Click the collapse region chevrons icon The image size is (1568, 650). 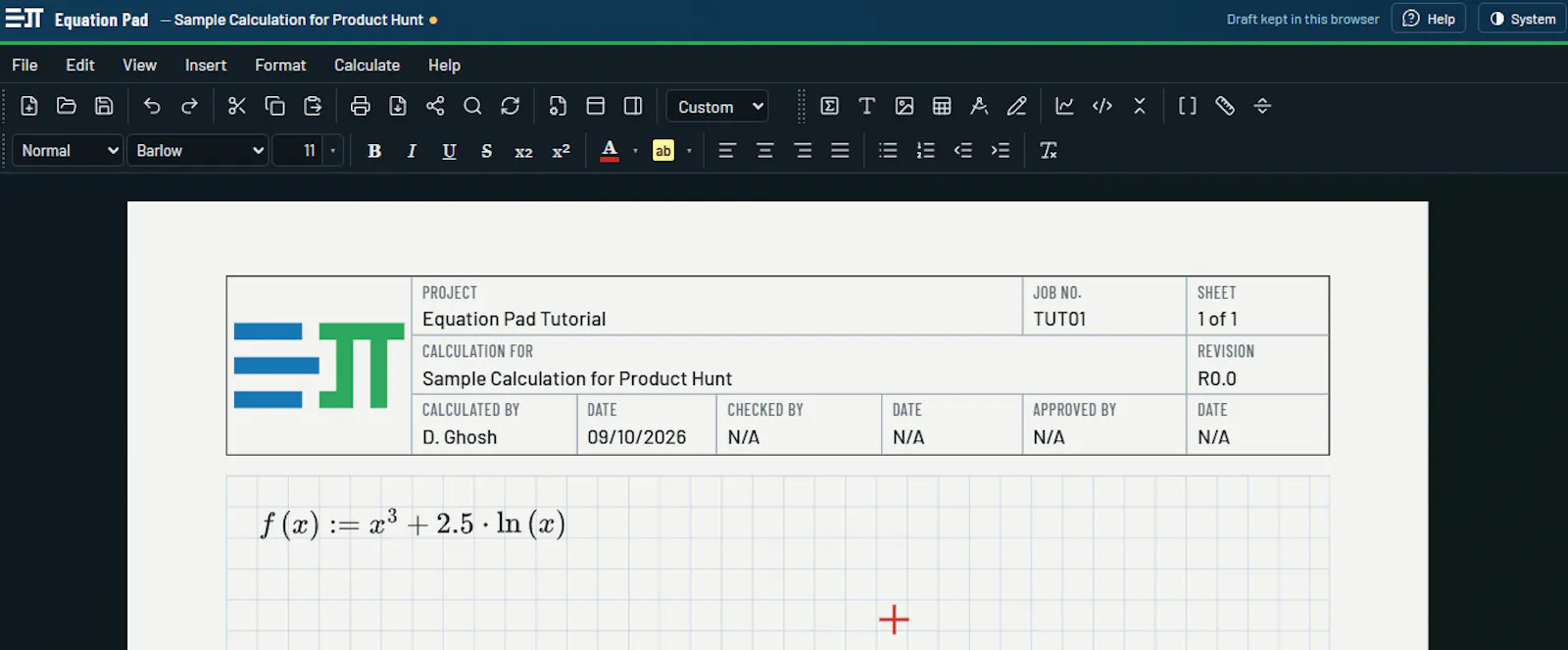point(1140,106)
